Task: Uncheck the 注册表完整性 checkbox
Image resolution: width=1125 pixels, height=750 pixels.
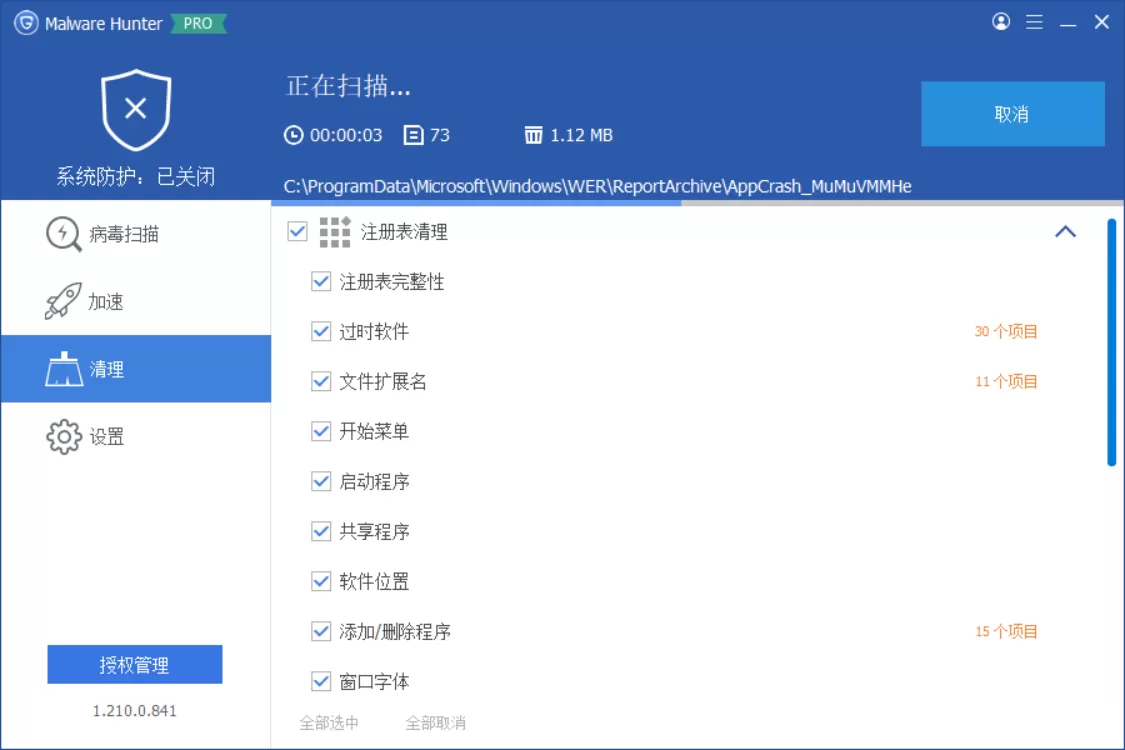Action: [x=319, y=282]
